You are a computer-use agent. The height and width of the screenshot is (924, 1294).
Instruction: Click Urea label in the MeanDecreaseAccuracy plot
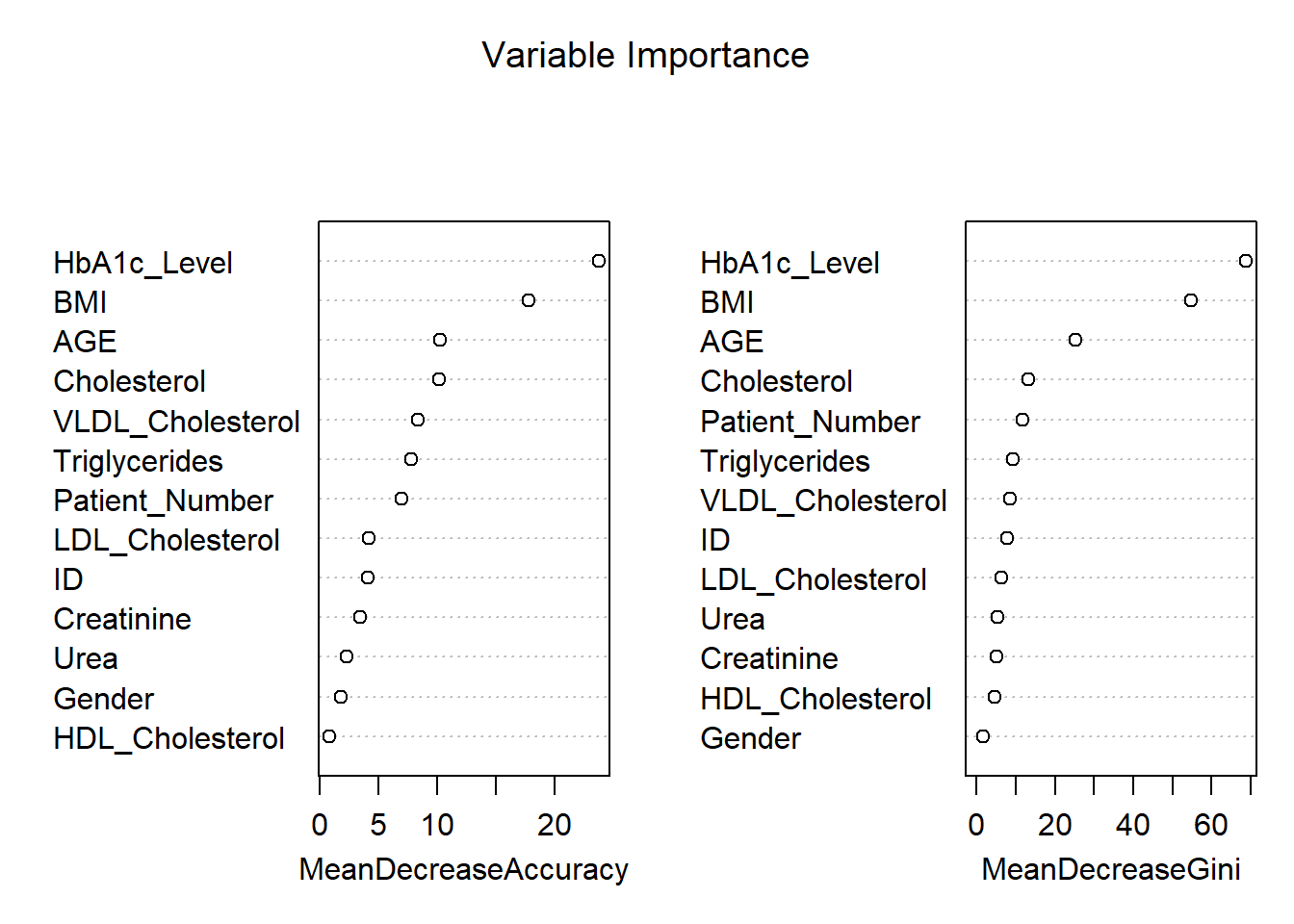[86, 658]
